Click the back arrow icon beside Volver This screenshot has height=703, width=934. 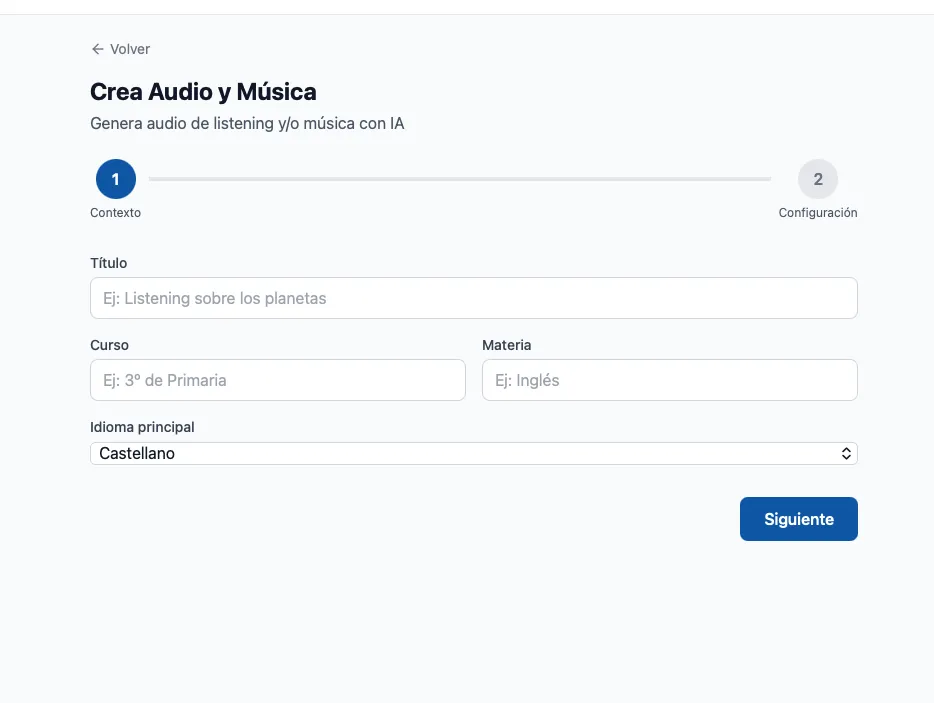tap(98, 49)
